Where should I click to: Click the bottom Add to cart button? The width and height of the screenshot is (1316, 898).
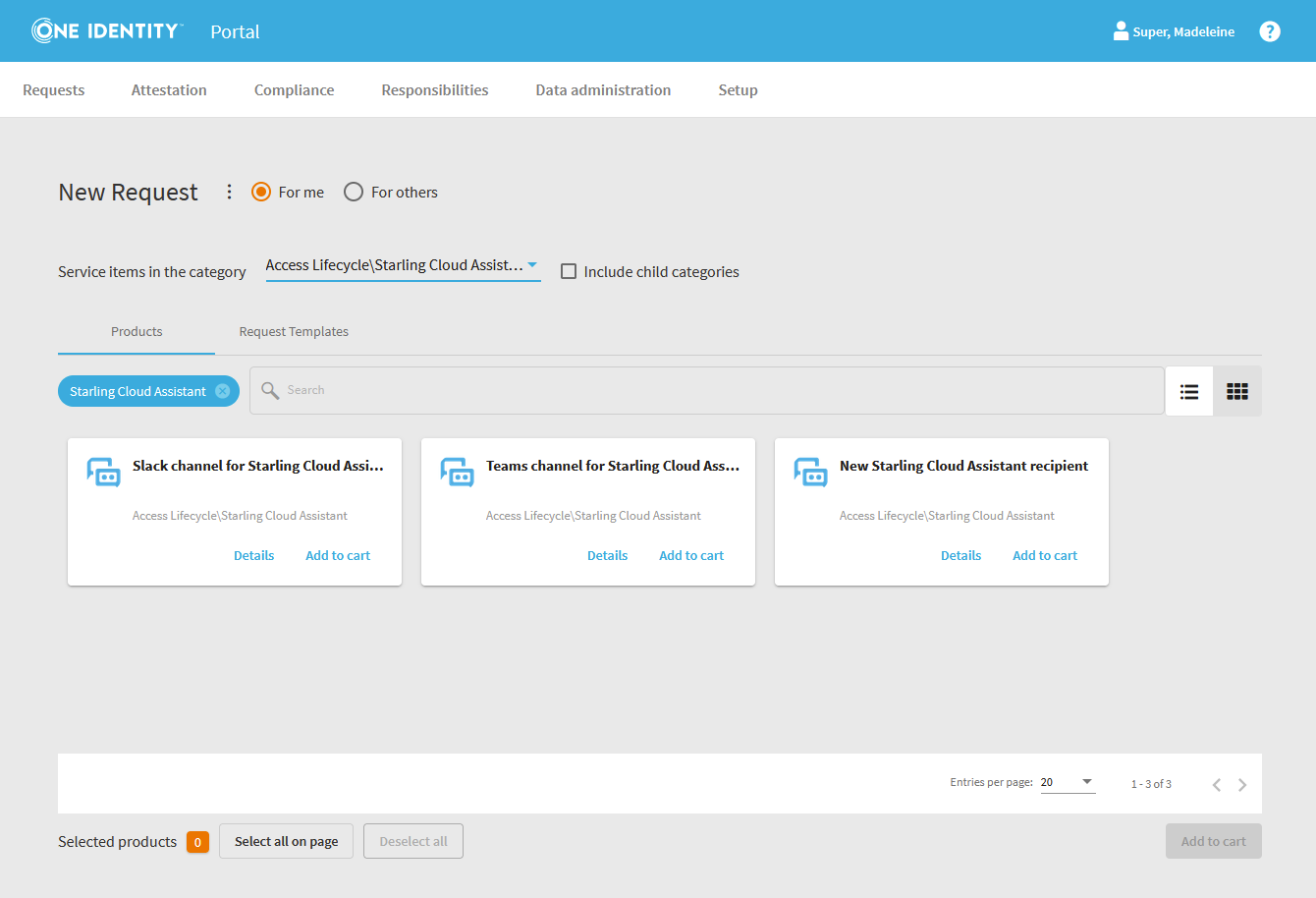tap(1214, 841)
